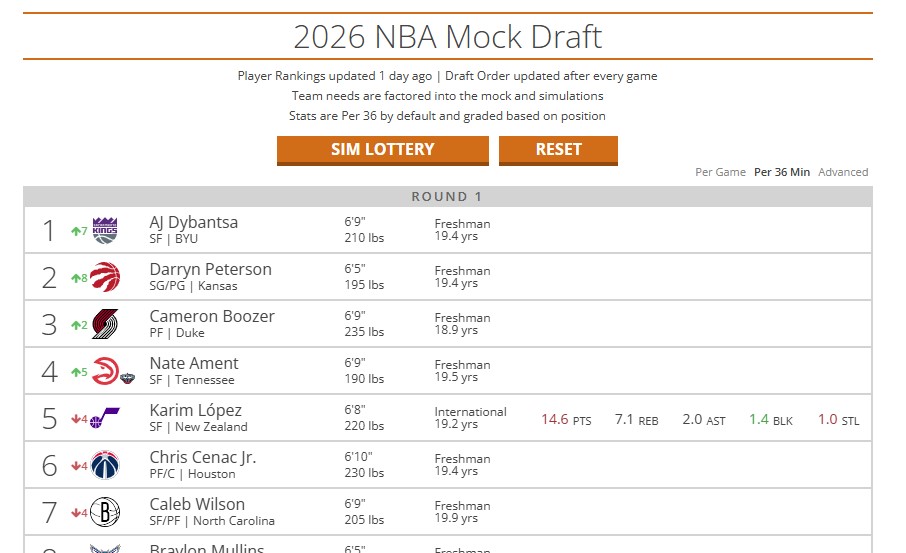Screen dimensions: 906x553
Task: Click the Brooklyn Nets logo at pick 7
Action: [105, 512]
